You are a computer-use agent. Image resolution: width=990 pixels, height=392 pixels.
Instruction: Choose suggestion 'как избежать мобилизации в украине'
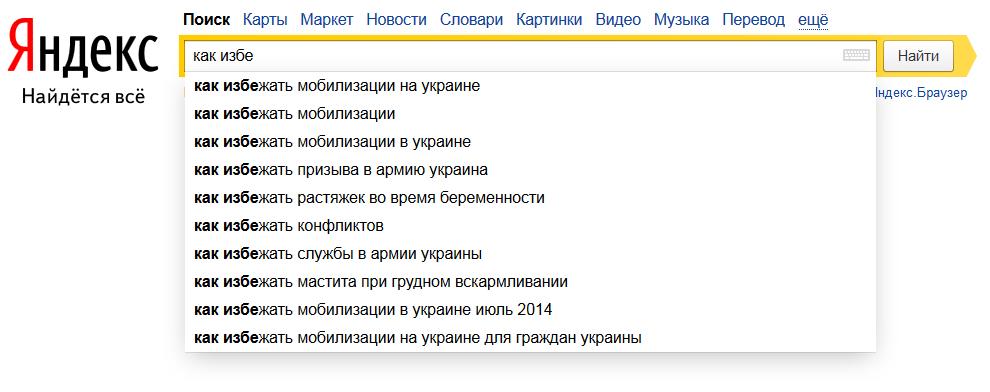point(530,141)
